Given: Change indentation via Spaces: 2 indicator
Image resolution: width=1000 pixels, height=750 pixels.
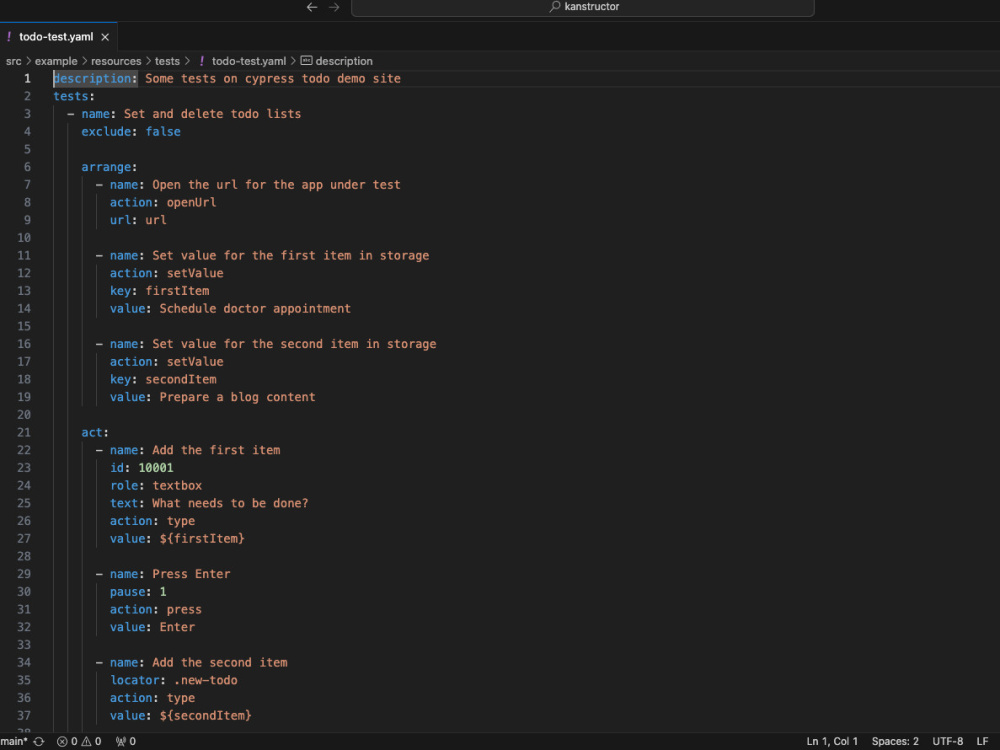Looking at the screenshot, I should (x=894, y=741).
